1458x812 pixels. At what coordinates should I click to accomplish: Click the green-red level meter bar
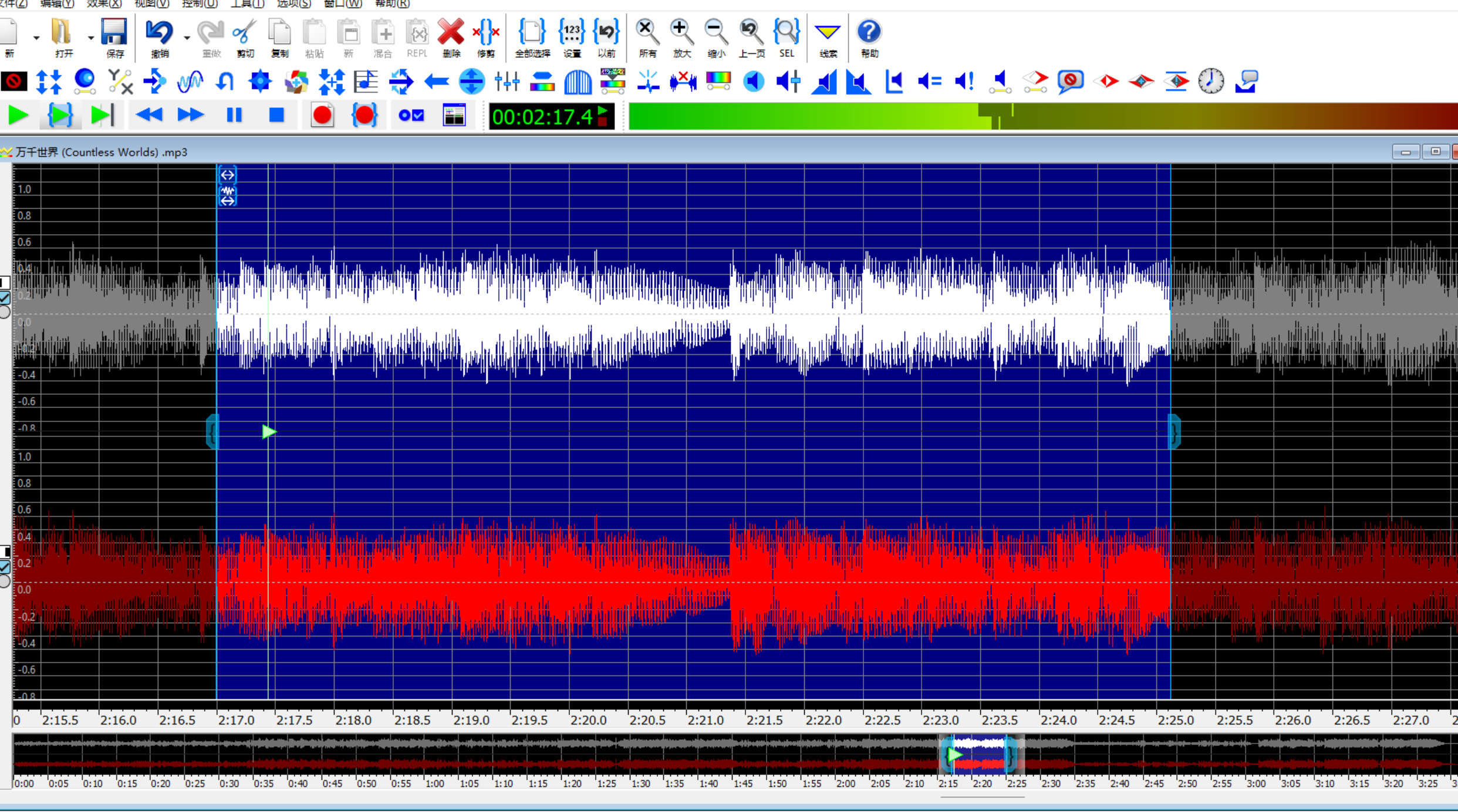[x=1043, y=116]
